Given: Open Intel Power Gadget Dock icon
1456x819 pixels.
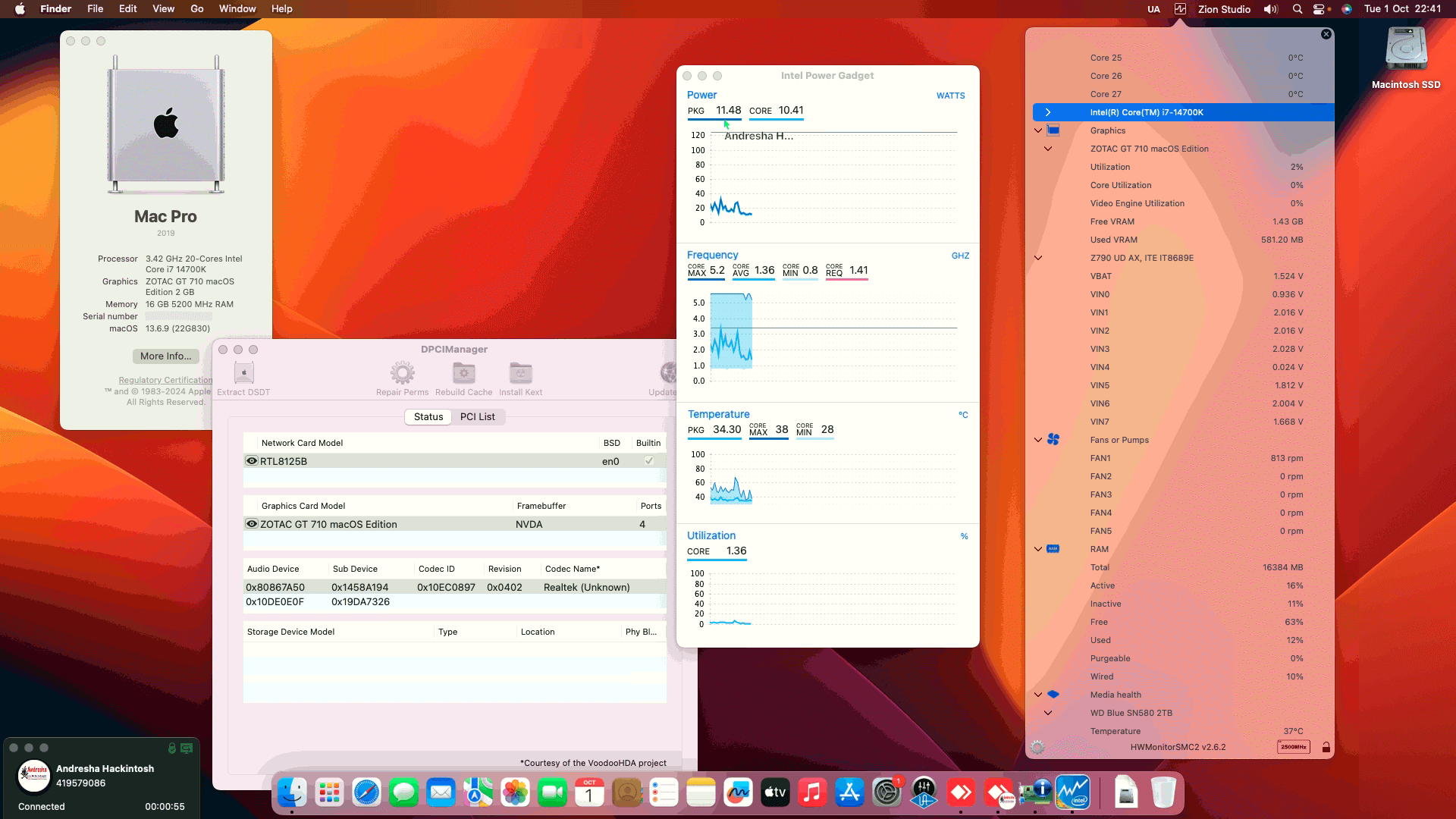Looking at the screenshot, I should click(1072, 793).
